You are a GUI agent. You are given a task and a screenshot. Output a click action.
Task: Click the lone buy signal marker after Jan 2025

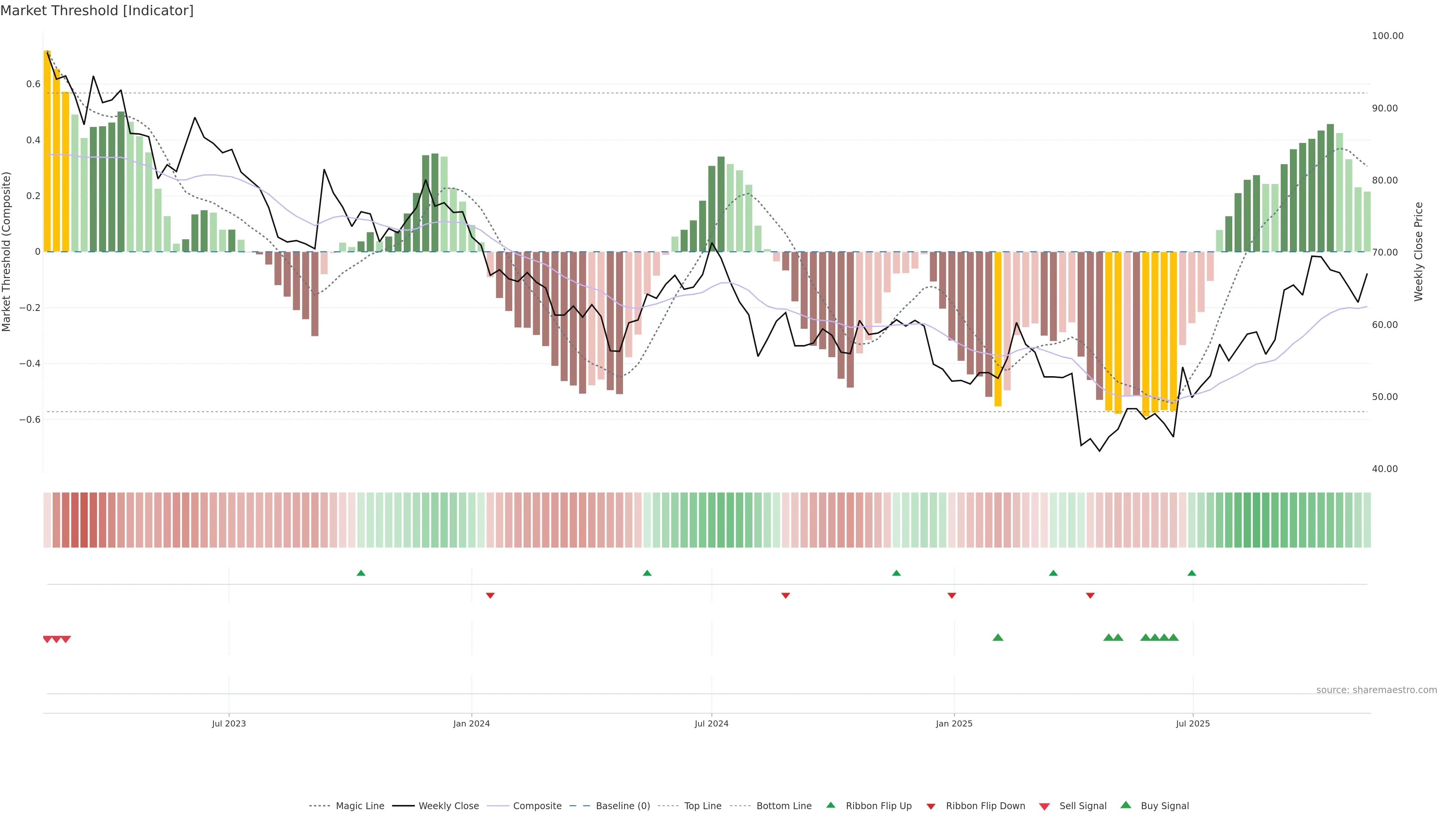998,637
